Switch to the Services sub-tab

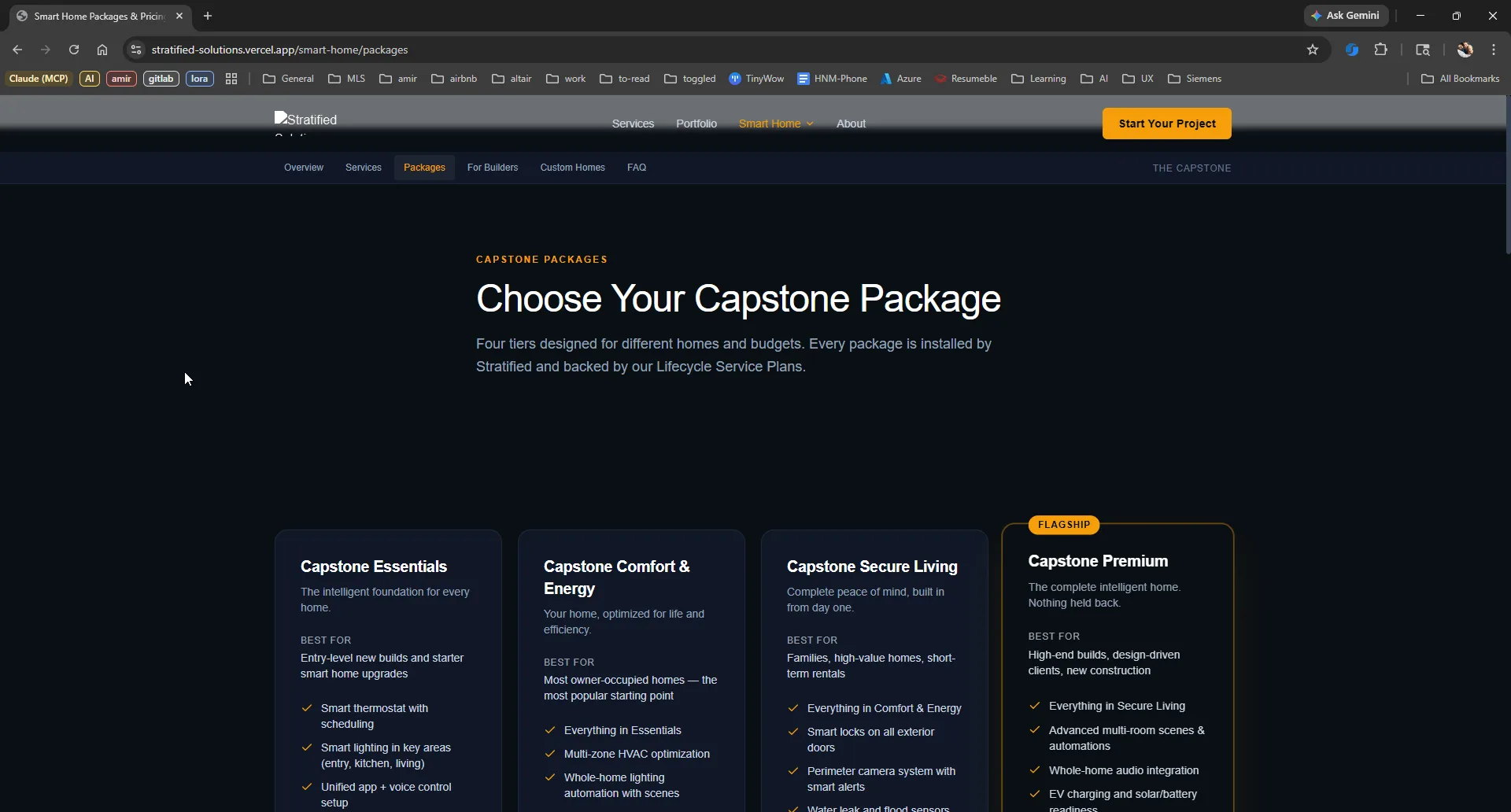364,168
